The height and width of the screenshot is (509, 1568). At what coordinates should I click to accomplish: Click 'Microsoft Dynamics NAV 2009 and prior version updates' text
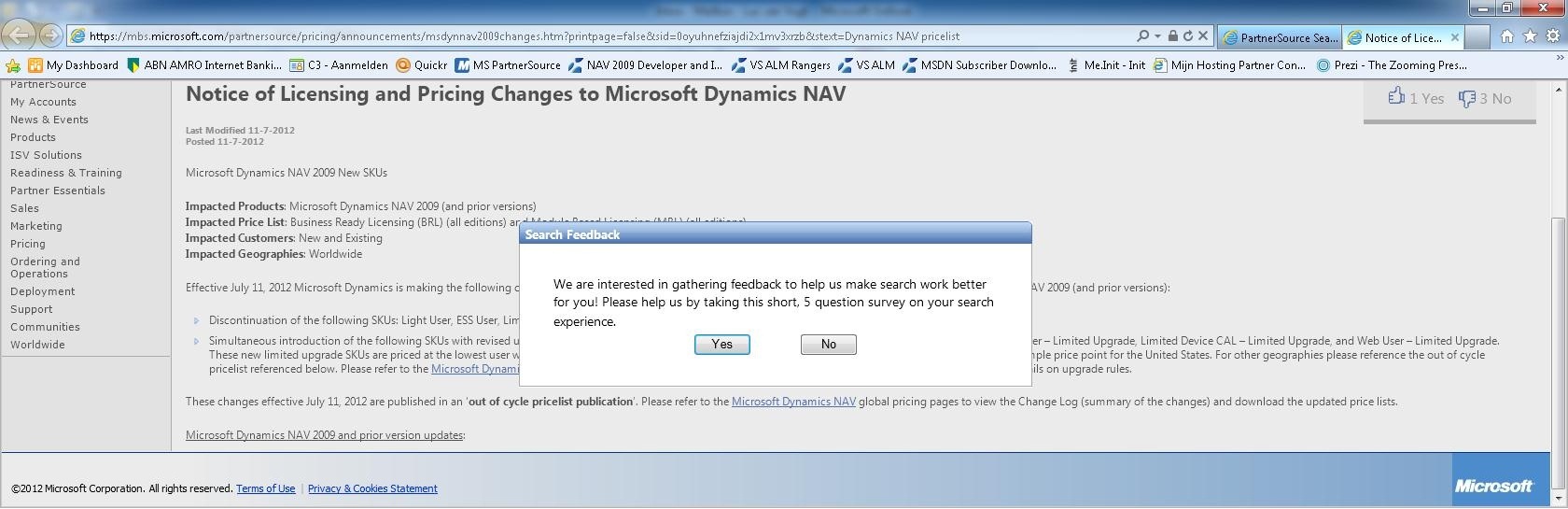click(325, 435)
